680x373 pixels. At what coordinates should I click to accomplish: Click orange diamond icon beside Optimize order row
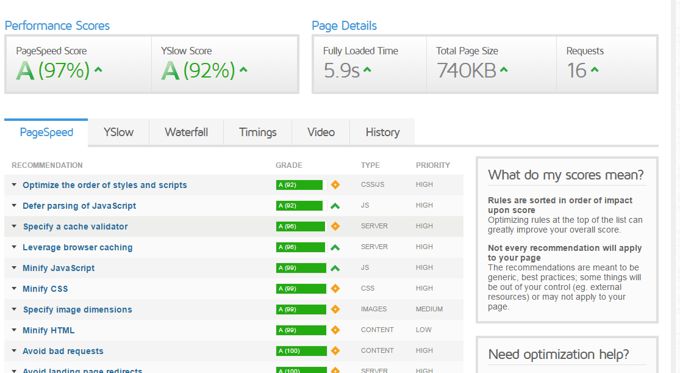(x=335, y=185)
